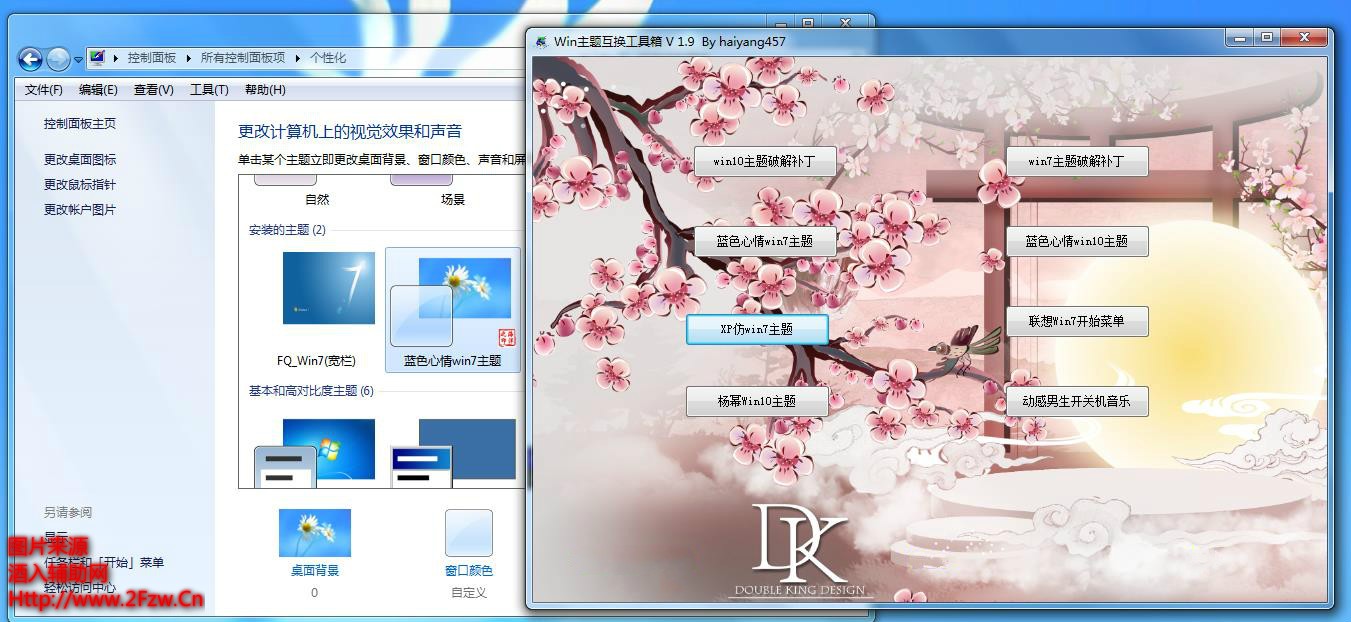
Task: Click the 基本和高对比度主题 (6) group header
Action: 311,391
